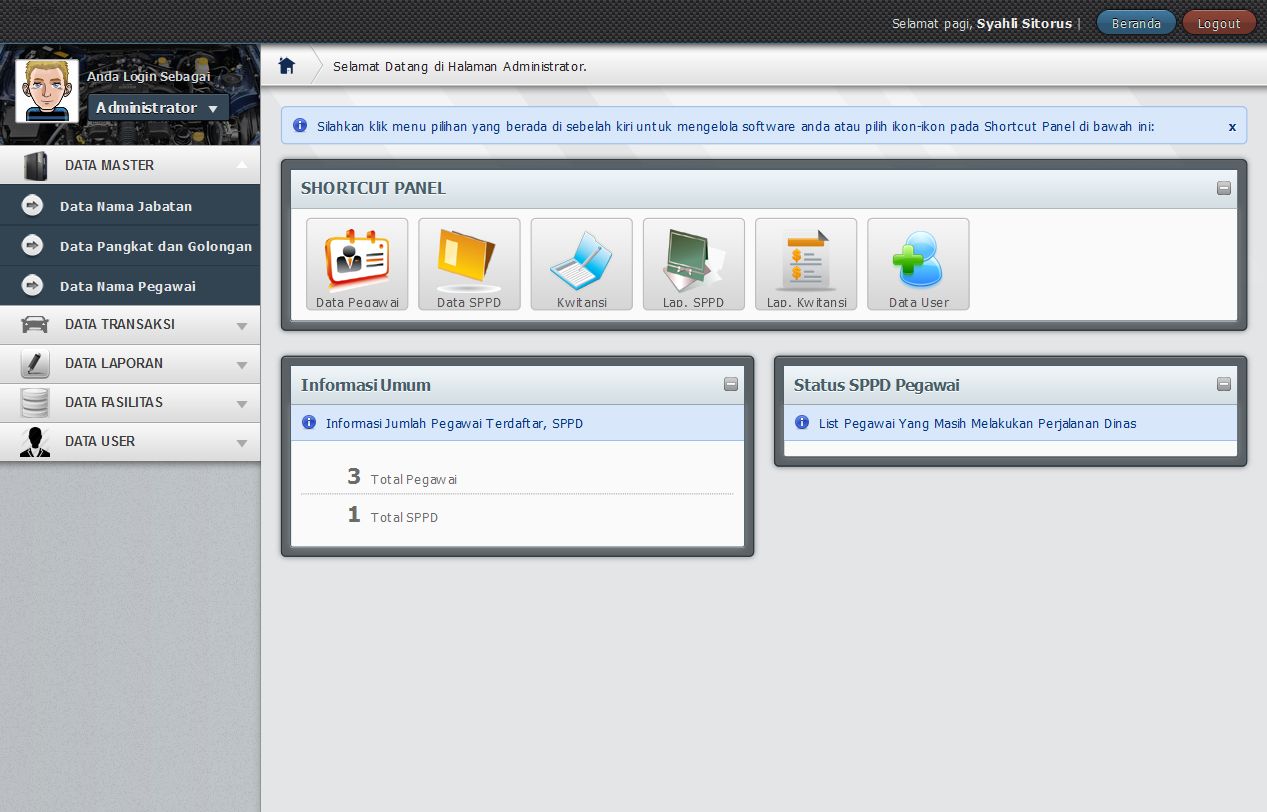The width and height of the screenshot is (1267, 812).
Task: Click the Status SPPD Pegawai heading
Action: pyautogui.click(x=877, y=385)
